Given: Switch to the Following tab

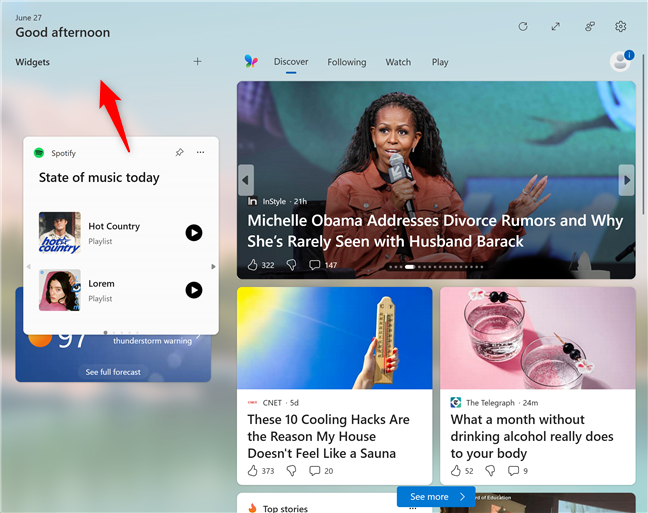Looking at the screenshot, I should point(347,62).
